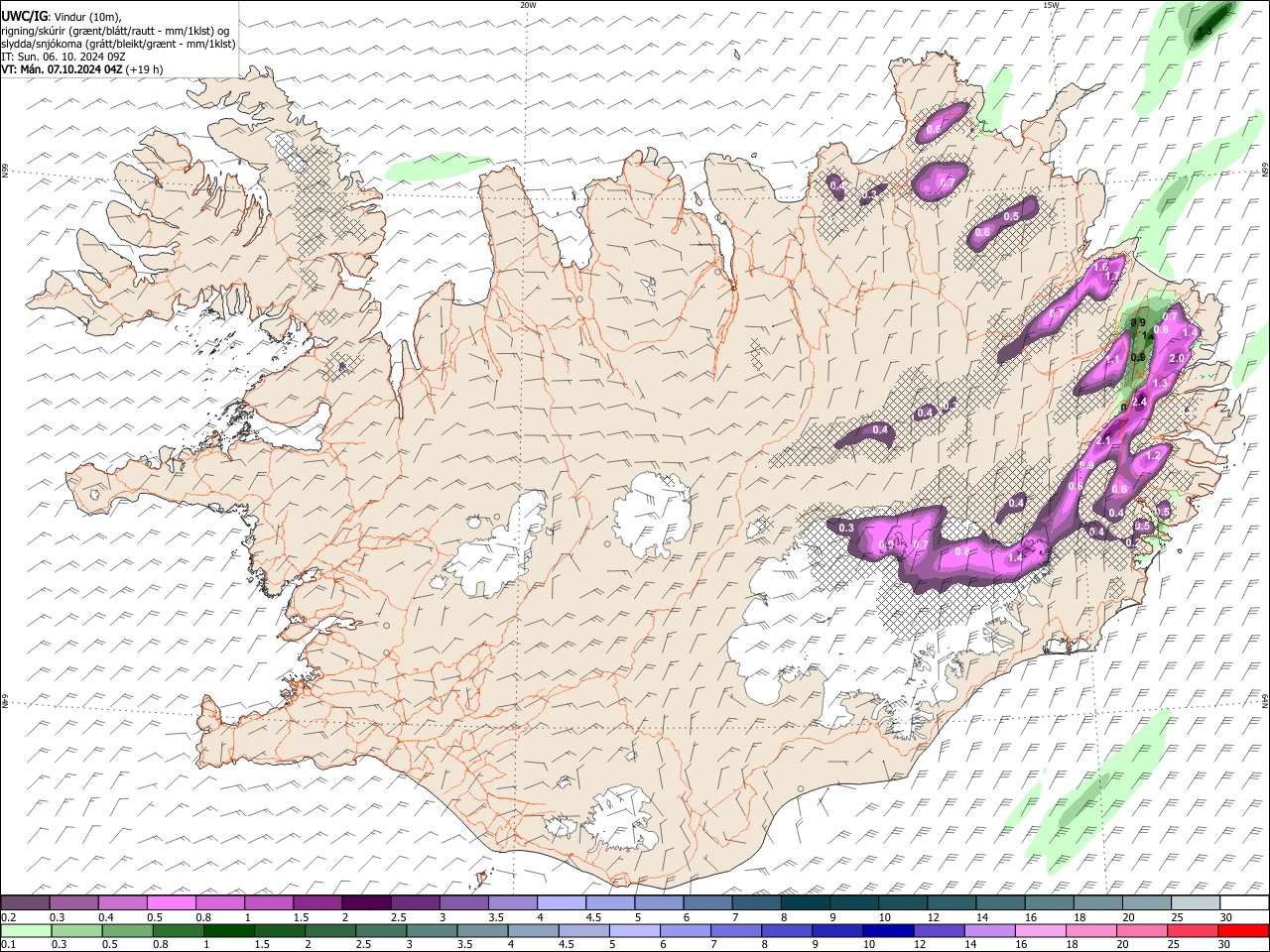This screenshot has height=952, width=1270.
Task: Click the 'IT: Sun. 06. 10. 2024 09Z' line
Action: coord(64,57)
